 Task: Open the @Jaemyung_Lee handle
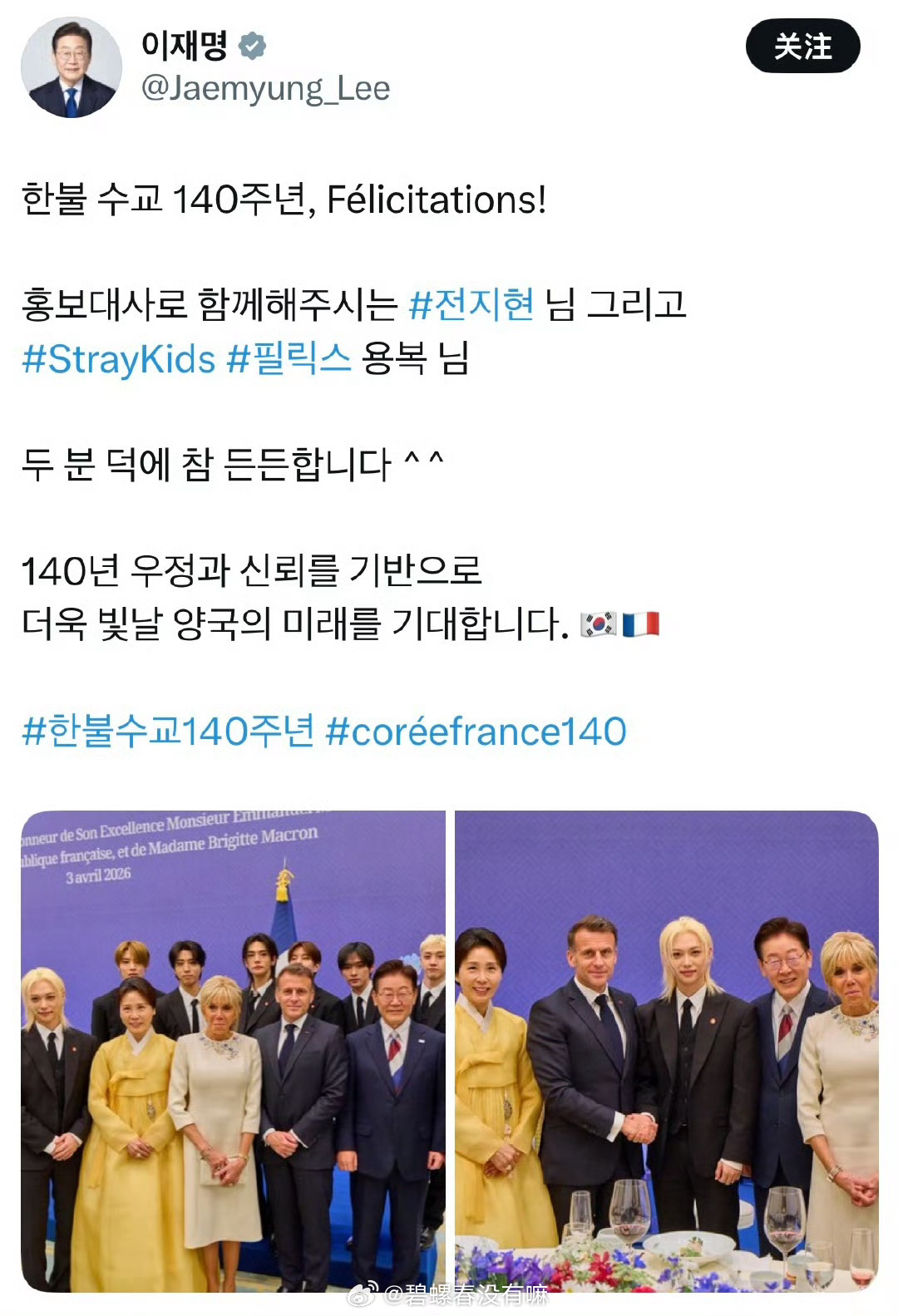265,88
